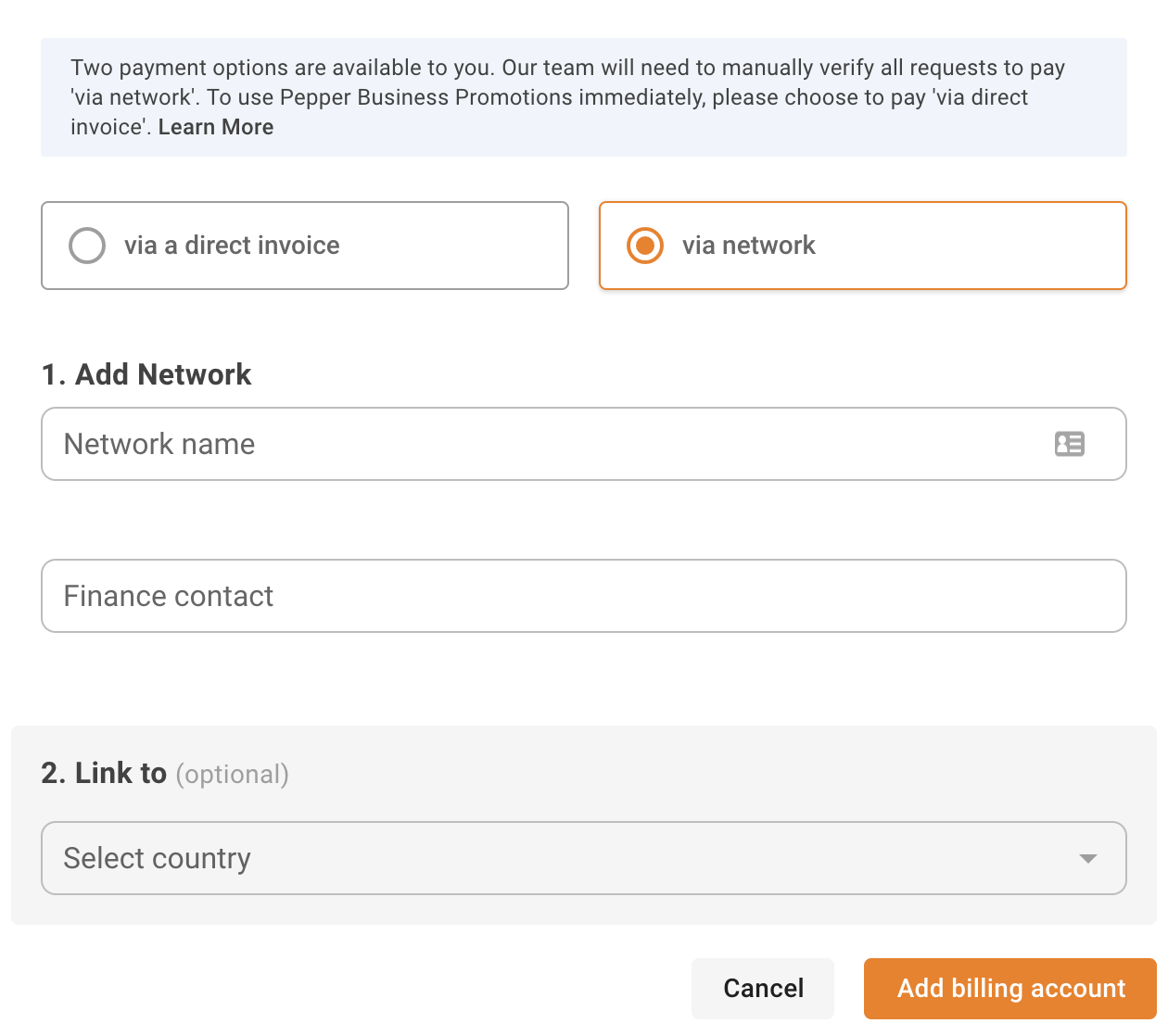Focus the Network name input field
This screenshot has height=1036, width=1168.
point(547,444)
